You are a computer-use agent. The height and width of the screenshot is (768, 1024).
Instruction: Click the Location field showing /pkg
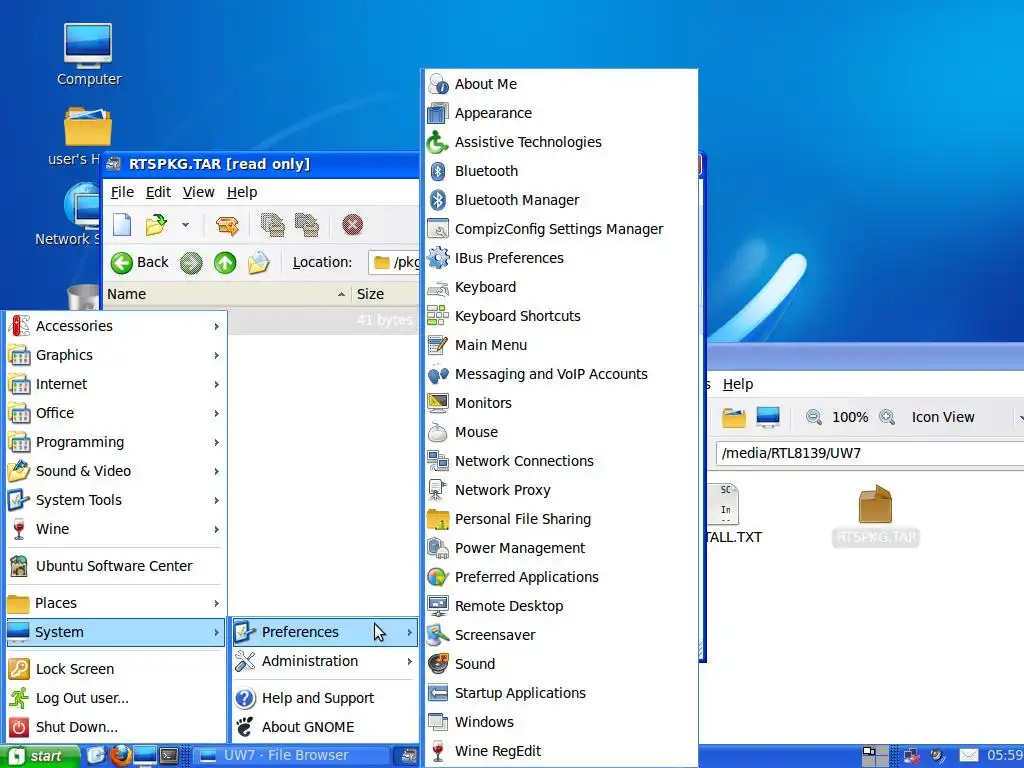394,263
